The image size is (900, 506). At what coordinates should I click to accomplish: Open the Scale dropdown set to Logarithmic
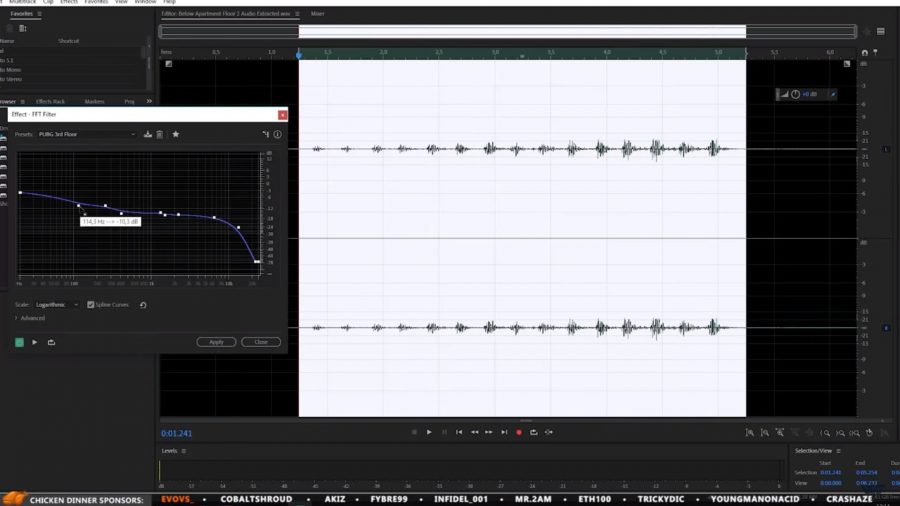pos(56,305)
